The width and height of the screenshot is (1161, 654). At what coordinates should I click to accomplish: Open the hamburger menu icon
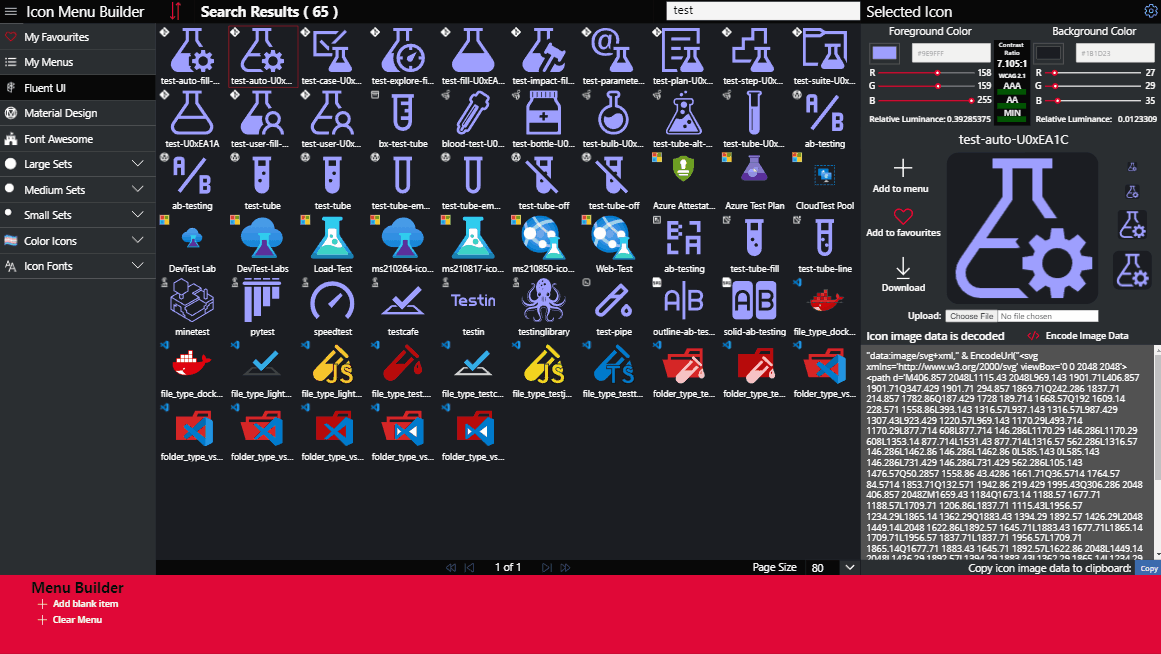point(11,12)
